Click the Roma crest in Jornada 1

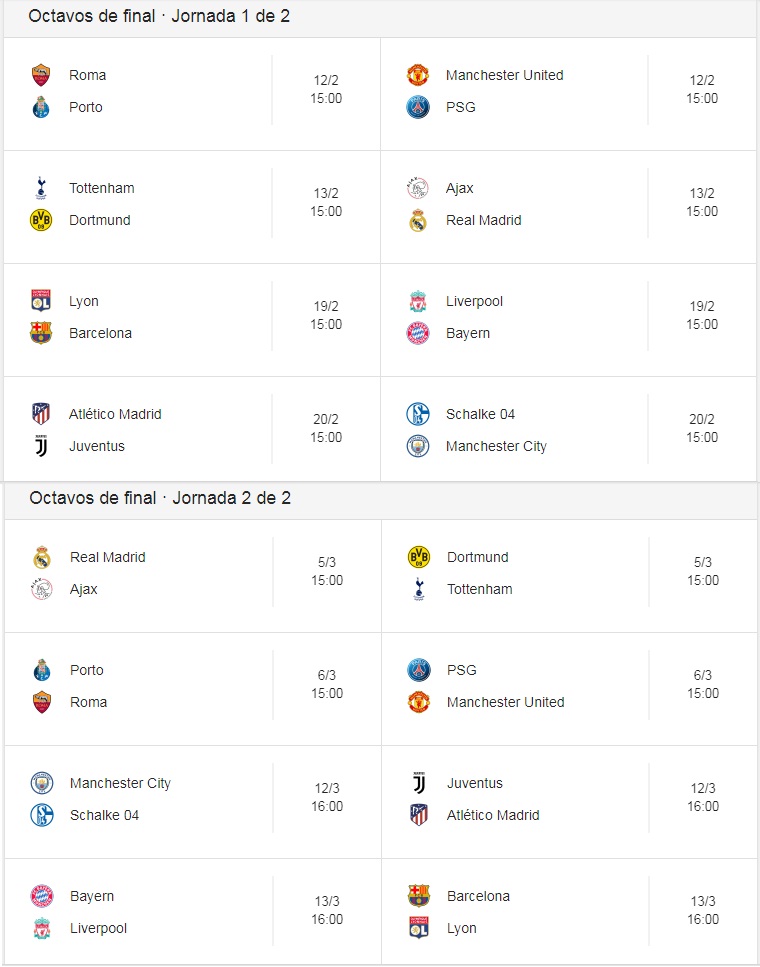pos(41,75)
